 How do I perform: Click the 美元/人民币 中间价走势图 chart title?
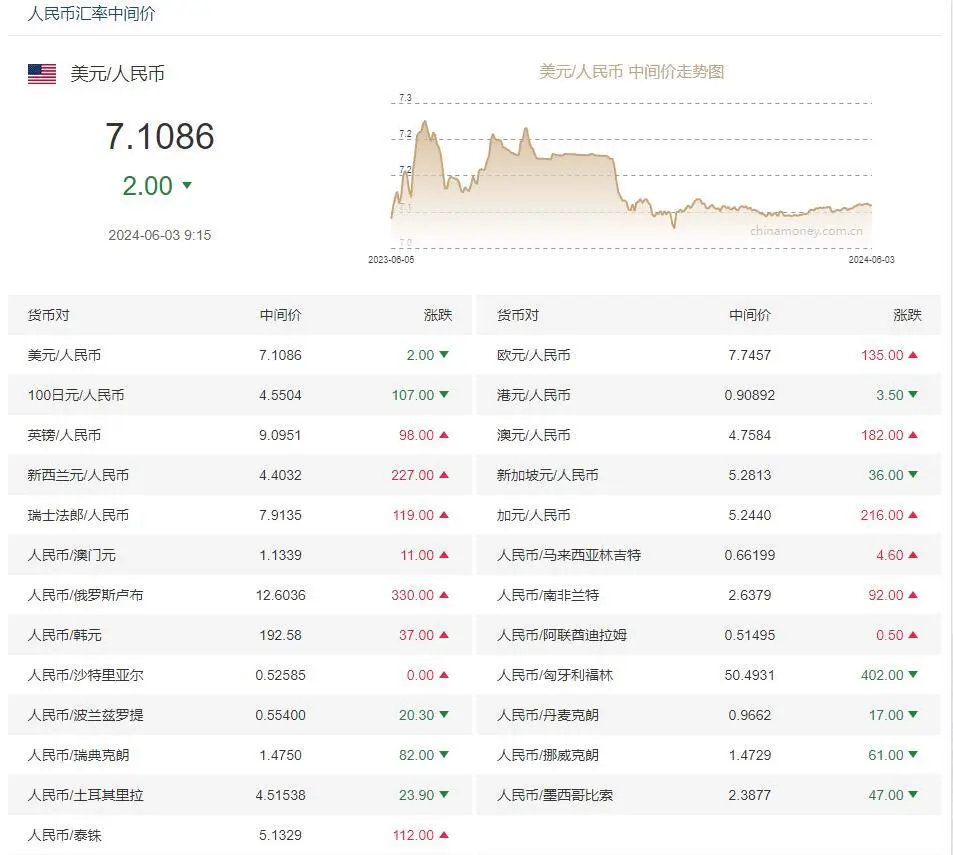click(631, 72)
